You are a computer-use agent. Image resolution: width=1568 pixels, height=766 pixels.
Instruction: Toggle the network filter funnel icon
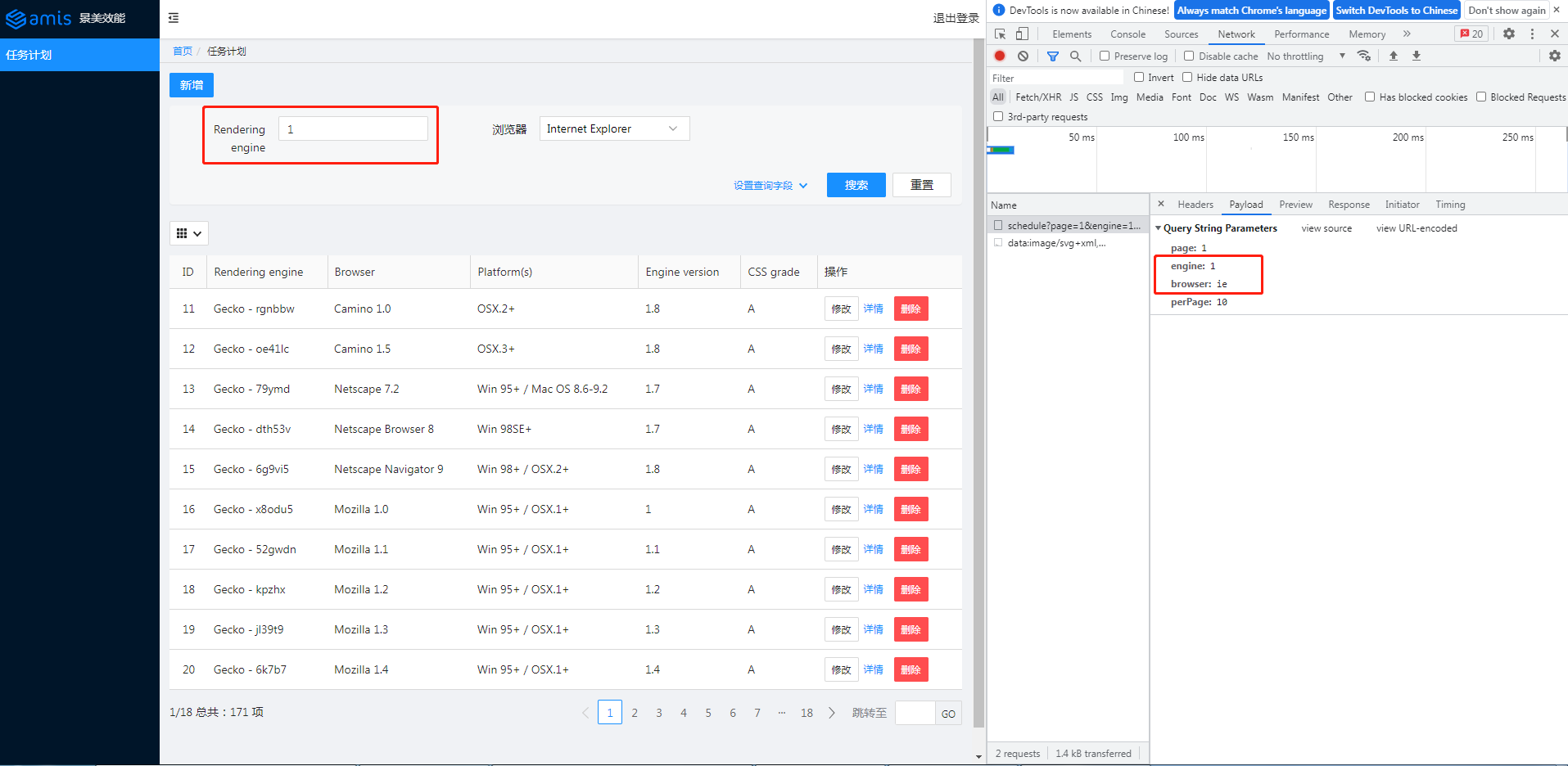coord(1053,56)
